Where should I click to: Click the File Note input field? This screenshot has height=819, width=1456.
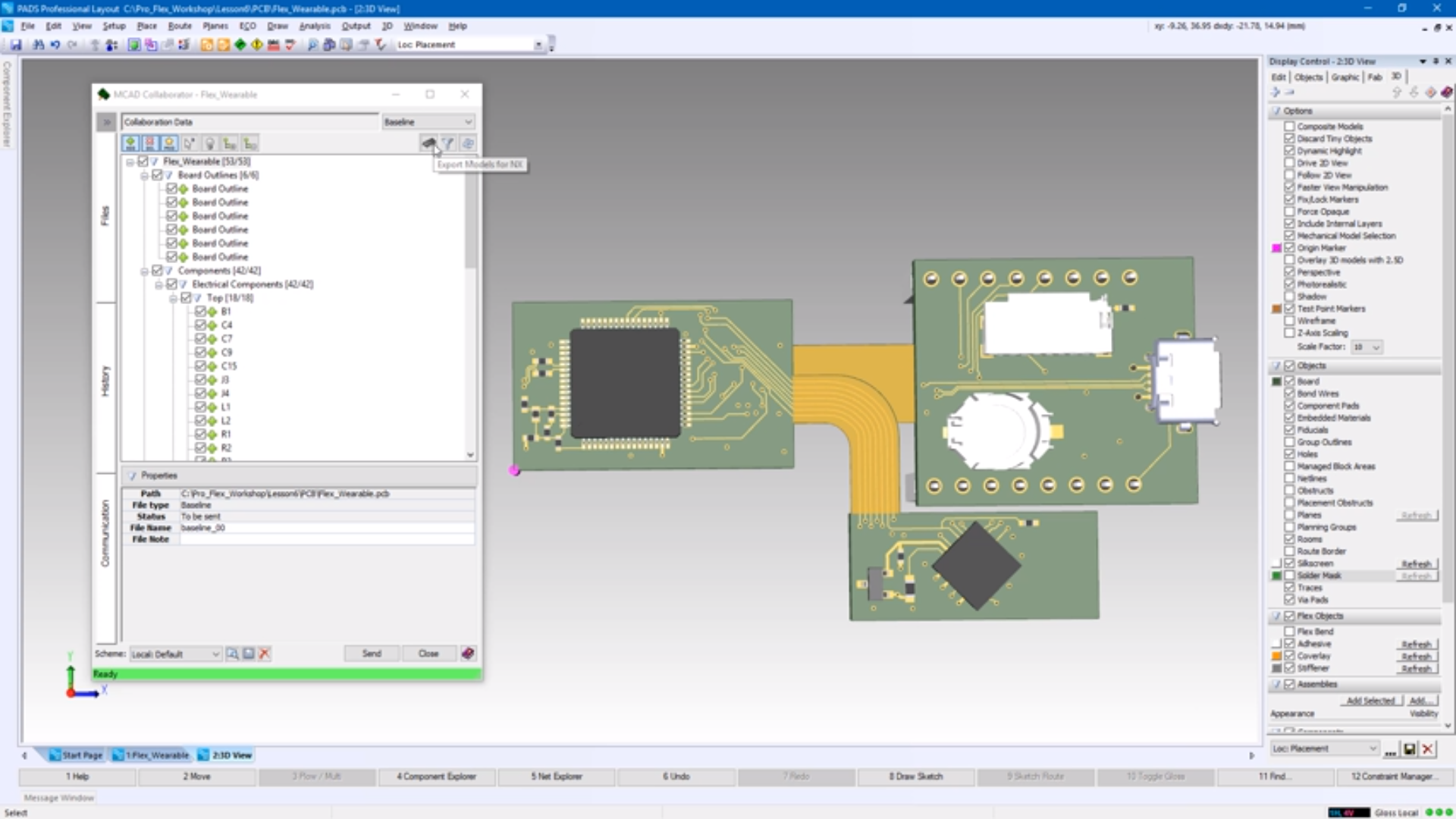[x=326, y=539]
